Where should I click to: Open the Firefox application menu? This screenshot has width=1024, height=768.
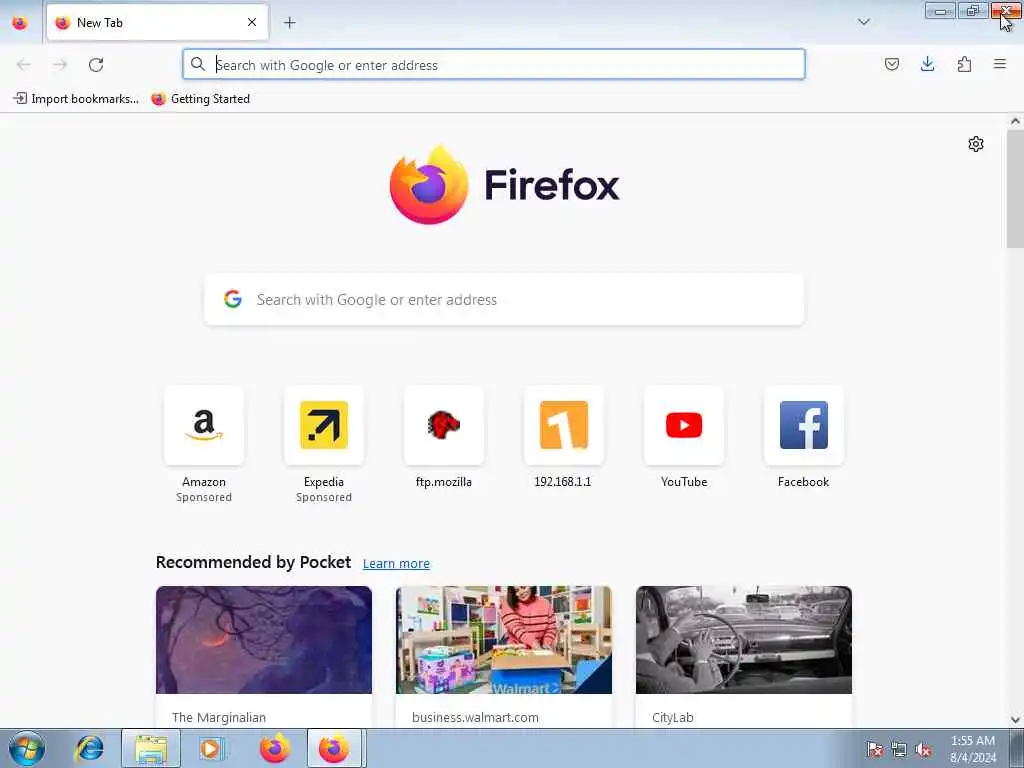pyautogui.click(x=1000, y=64)
